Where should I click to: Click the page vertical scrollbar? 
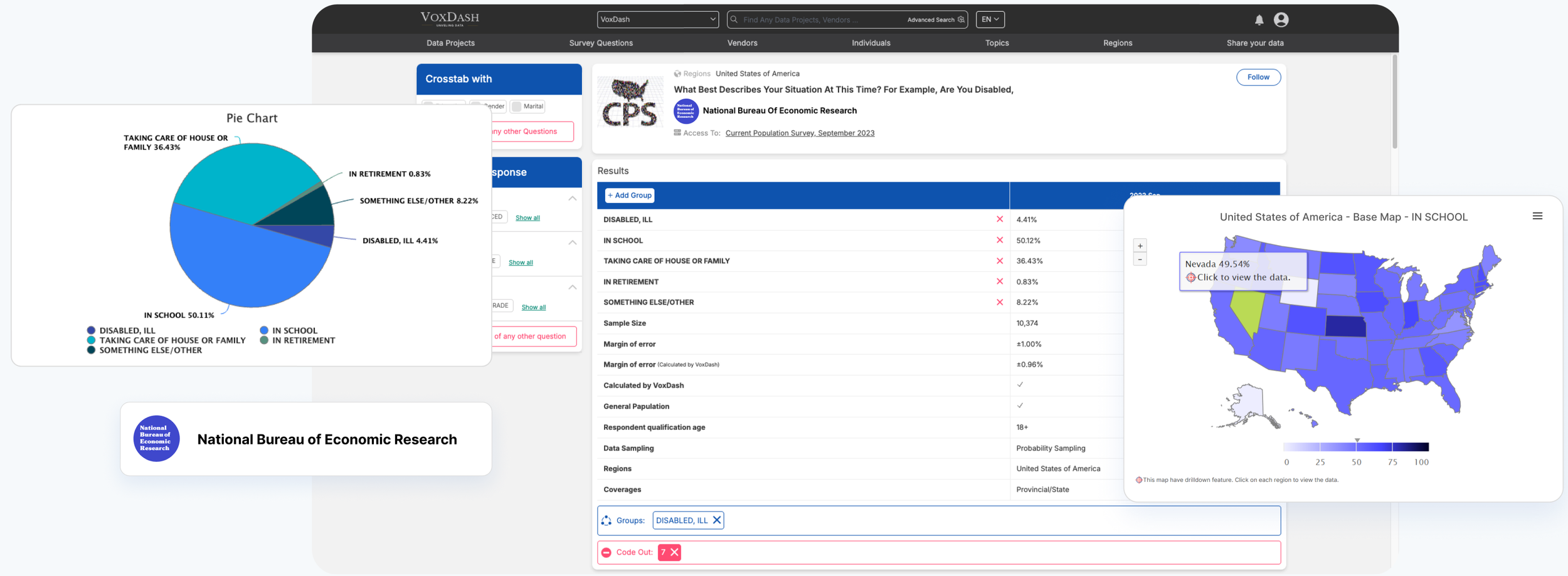point(1394,102)
